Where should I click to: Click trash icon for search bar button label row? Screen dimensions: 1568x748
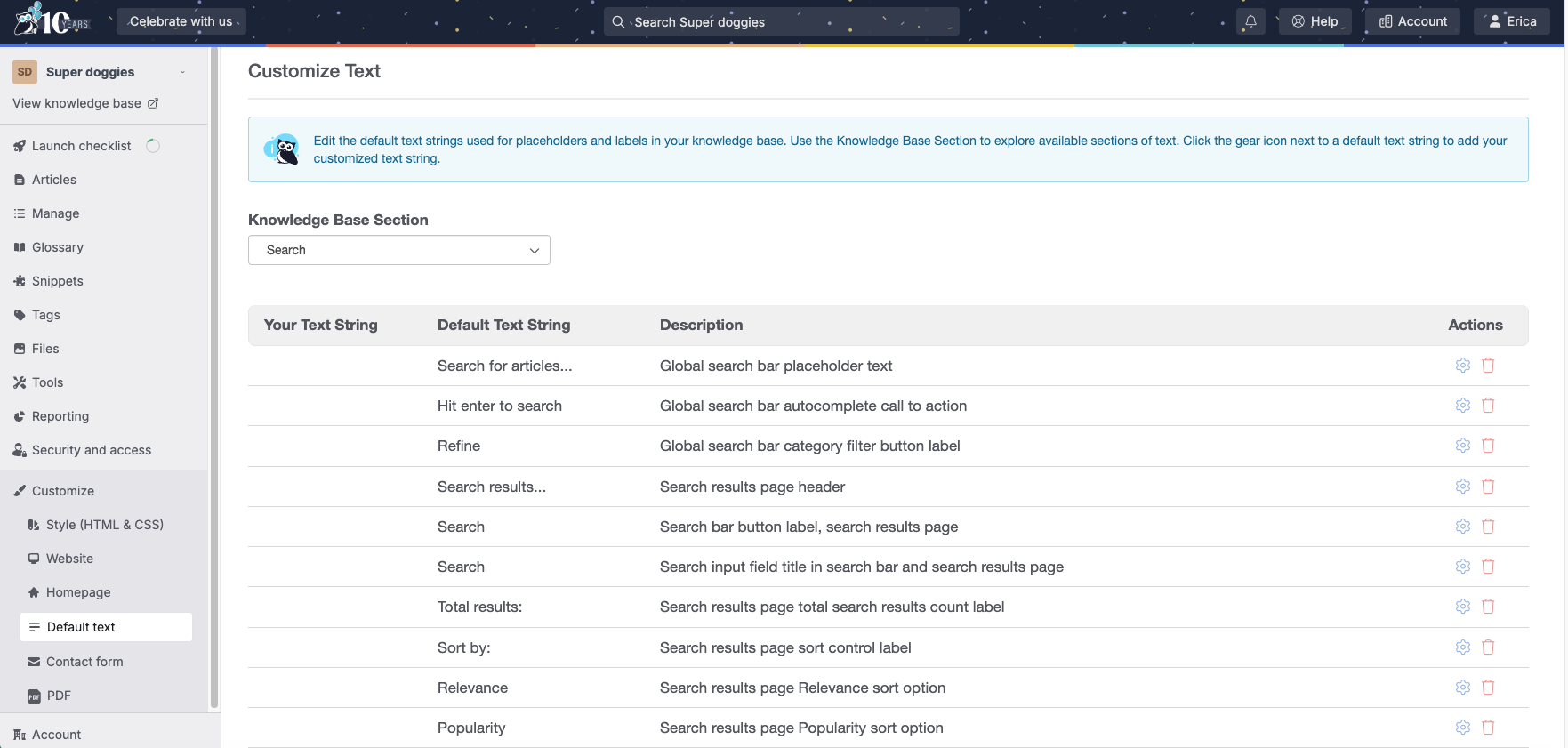pyautogui.click(x=1488, y=527)
